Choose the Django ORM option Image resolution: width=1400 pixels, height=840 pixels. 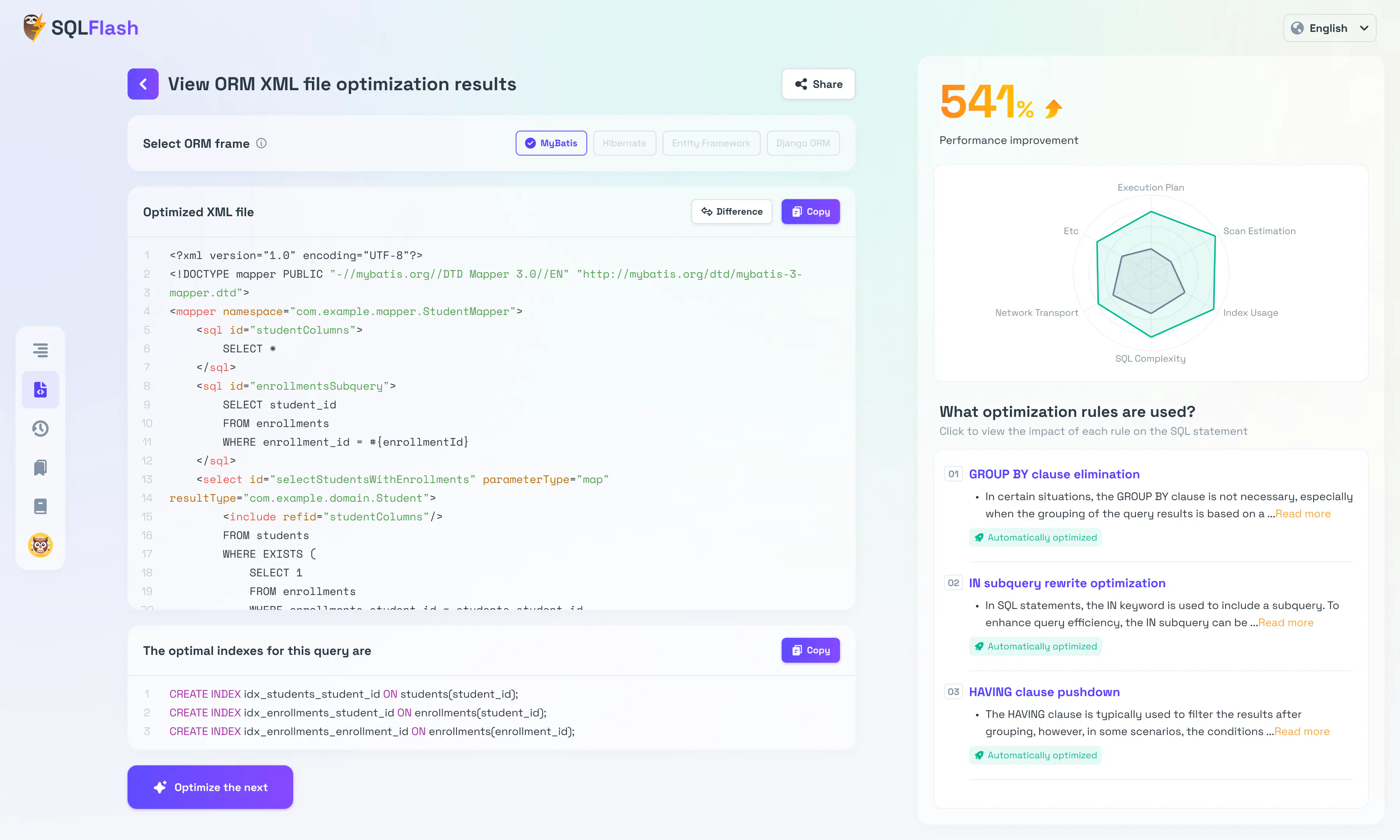802,143
